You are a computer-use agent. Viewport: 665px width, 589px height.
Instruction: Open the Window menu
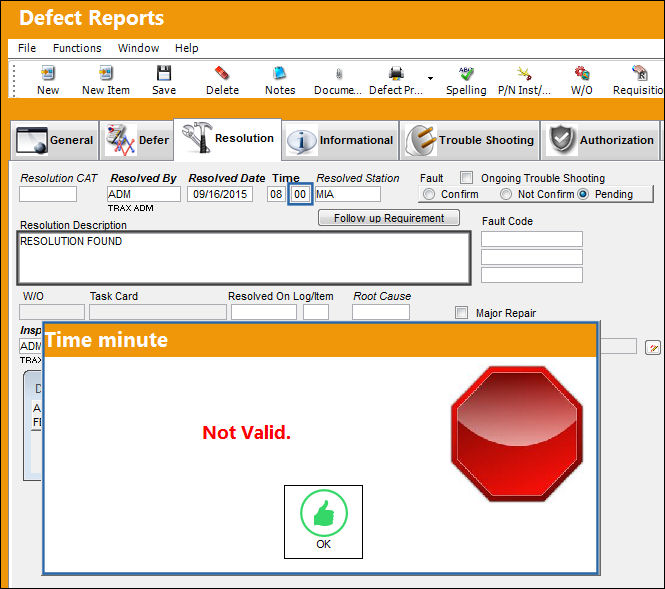[x=138, y=48]
